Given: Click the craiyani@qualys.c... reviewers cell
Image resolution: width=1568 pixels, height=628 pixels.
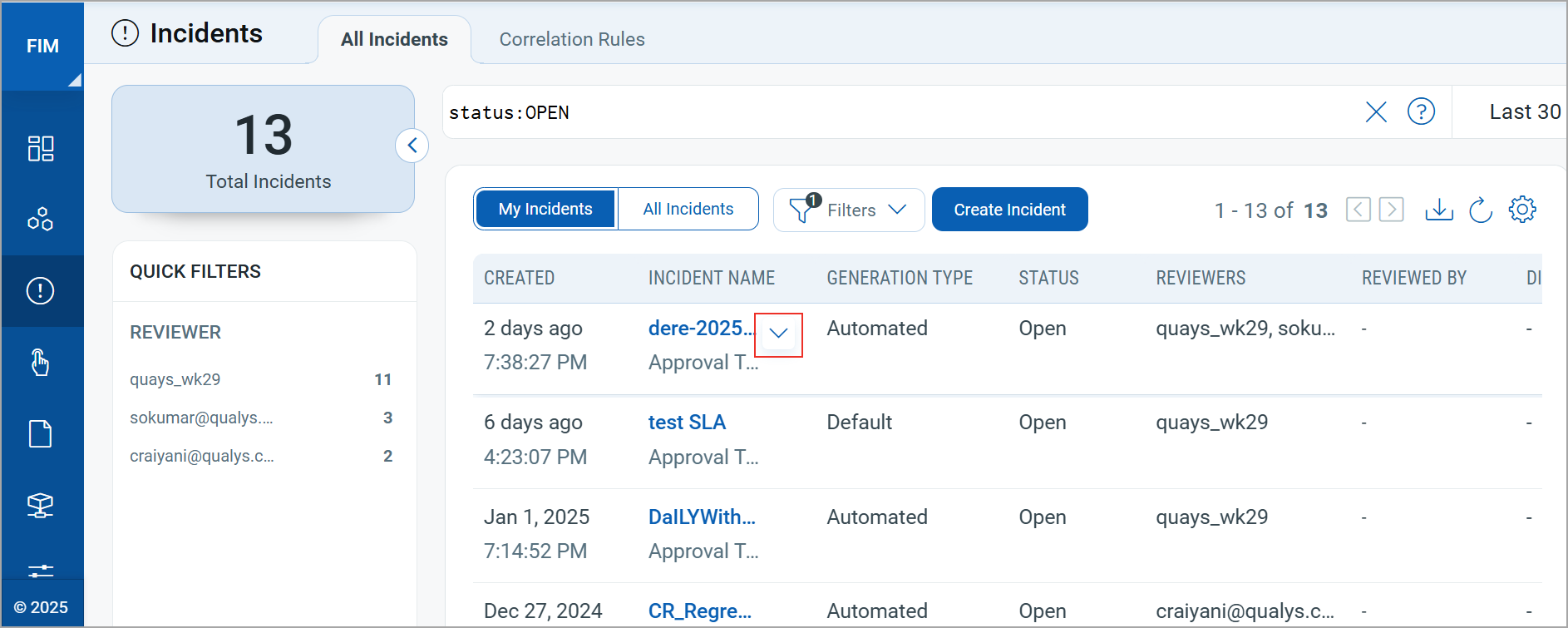Looking at the screenshot, I should [x=1245, y=611].
